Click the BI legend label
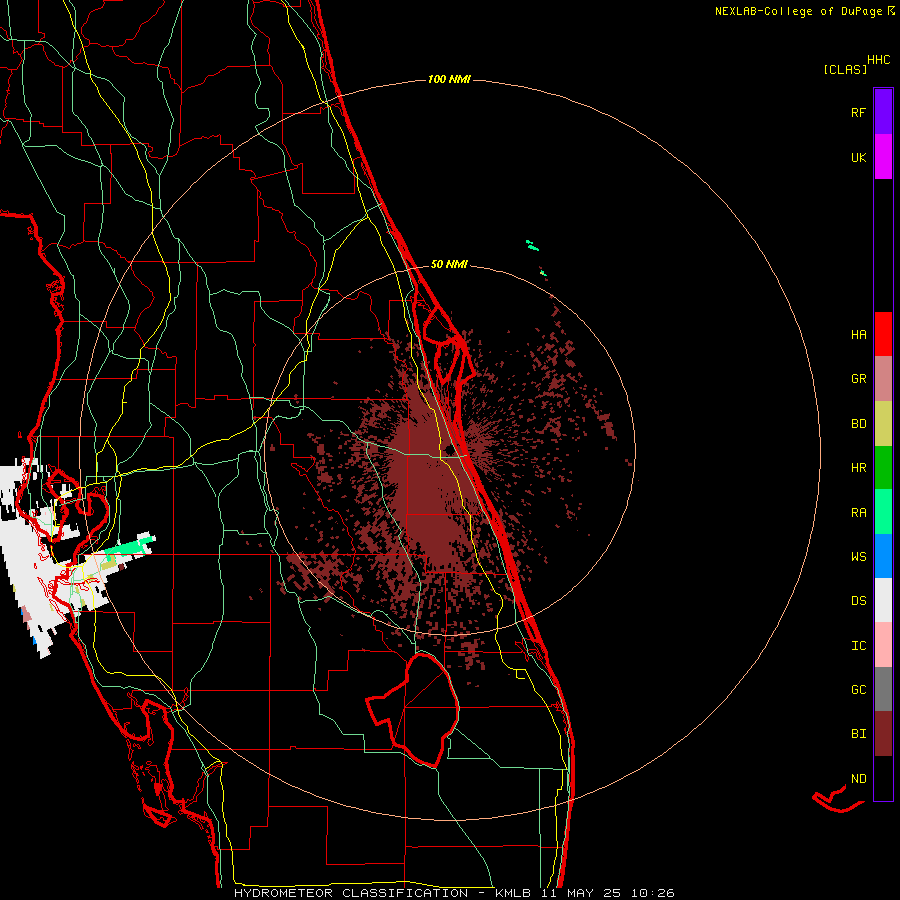This screenshot has width=900, height=900. click(858, 734)
